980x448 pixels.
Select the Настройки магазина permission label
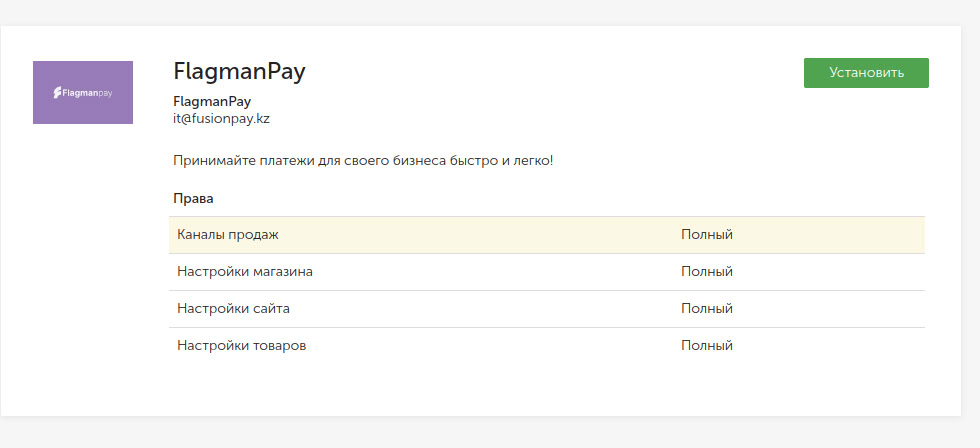(245, 272)
